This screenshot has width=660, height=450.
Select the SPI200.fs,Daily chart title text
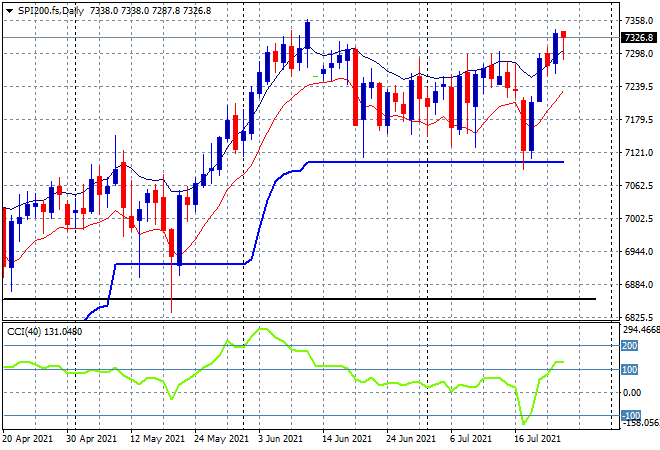(51, 11)
